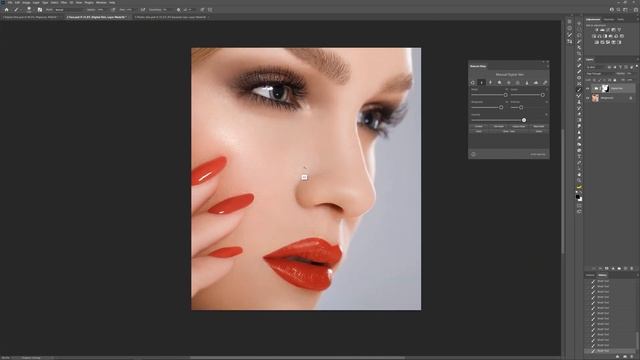Create a new layer from Layers footer
The height and width of the screenshot is (360, 640).
pos(626,268)
